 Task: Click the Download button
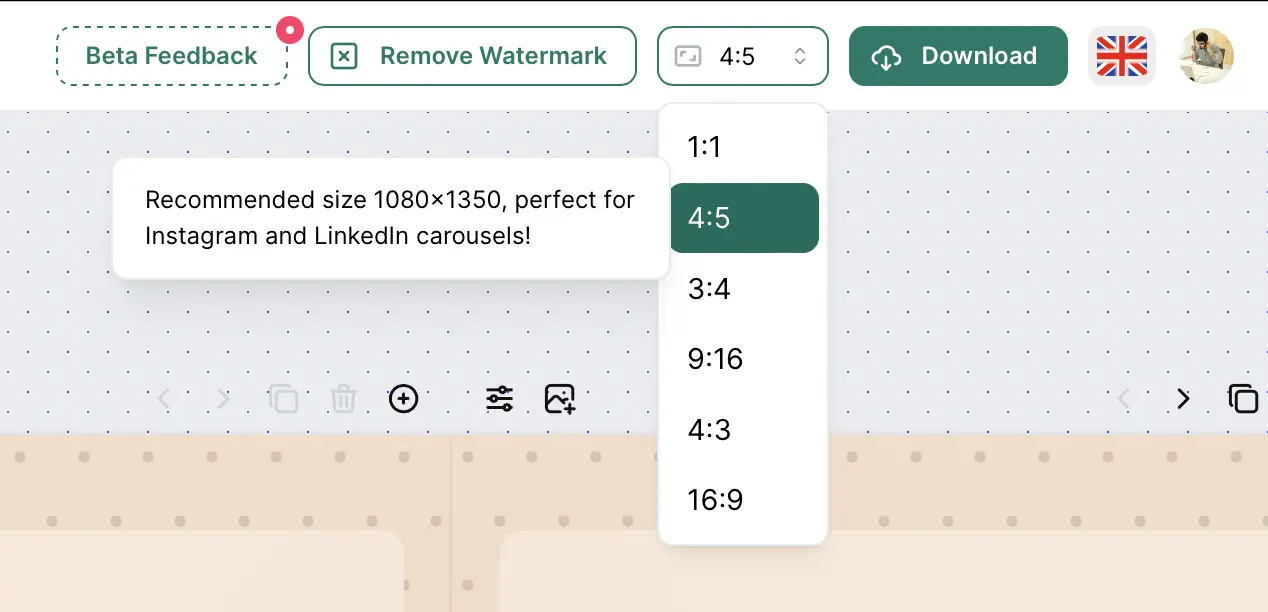(957, 56)
